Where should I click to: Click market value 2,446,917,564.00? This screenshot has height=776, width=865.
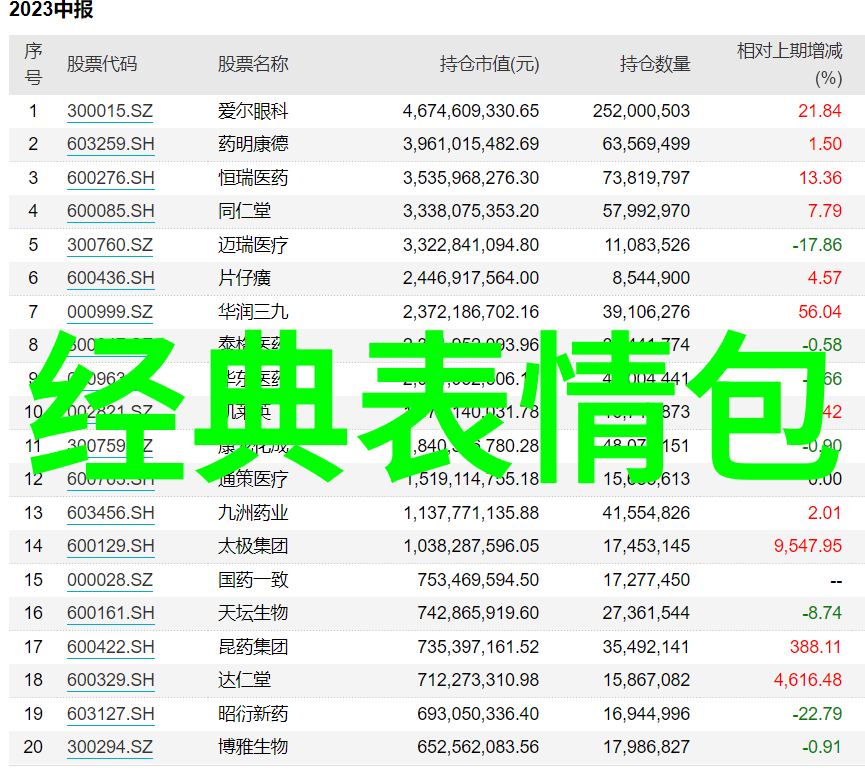pos(471,278)
